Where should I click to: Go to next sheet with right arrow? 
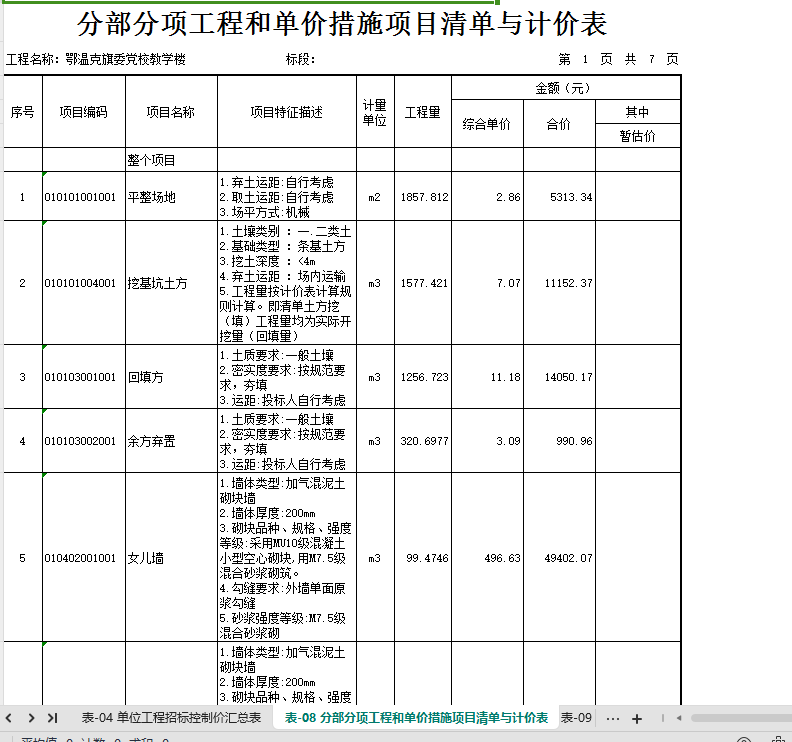[x=31, y=718]
